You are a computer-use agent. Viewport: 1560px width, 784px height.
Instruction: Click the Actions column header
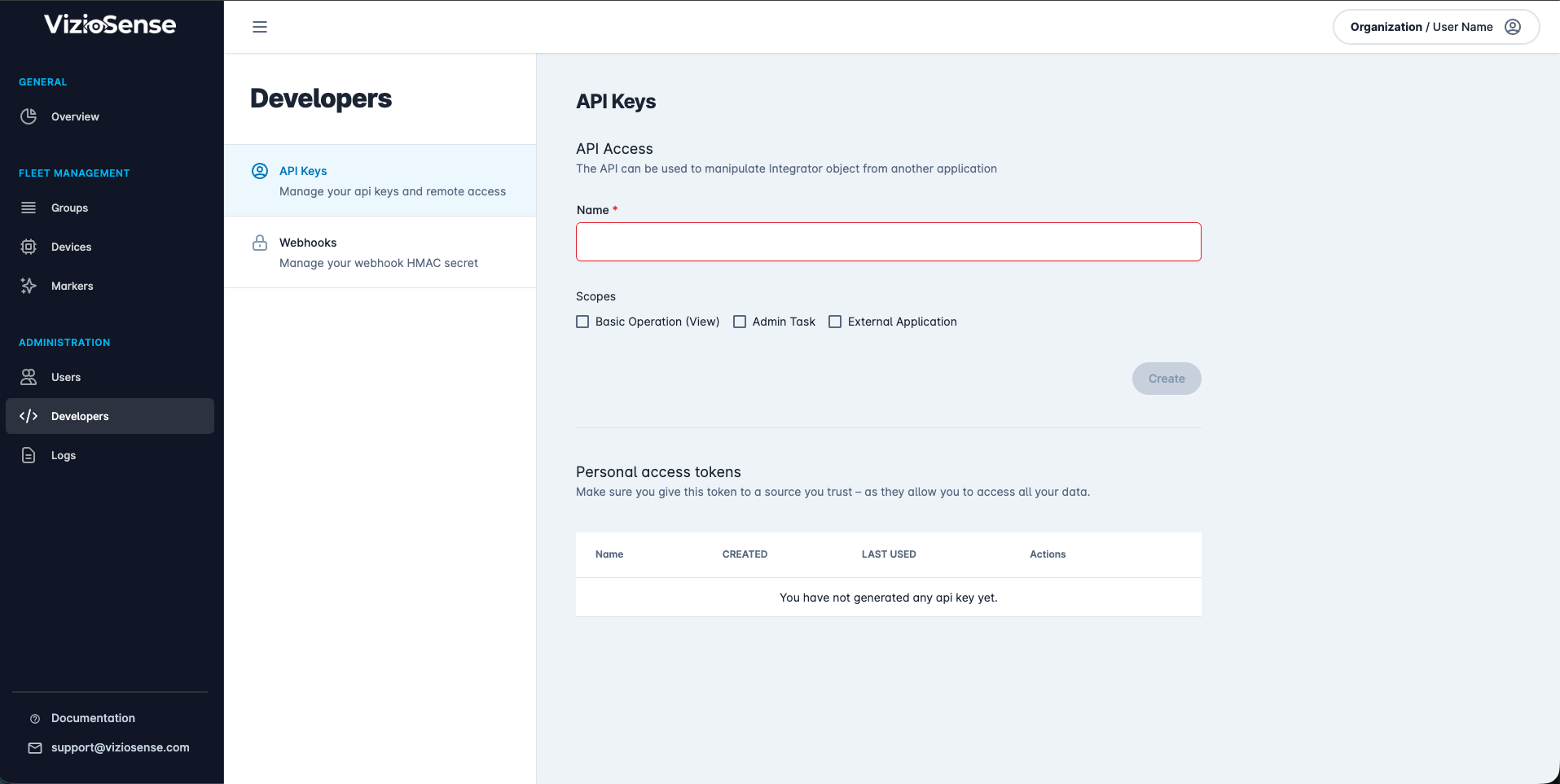pyautogui.click(x=1048, y=554)
